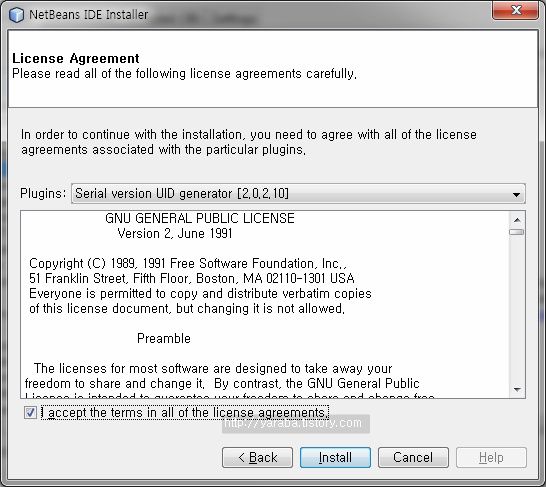Screen dimensions: 546x487
Task: Uncheck I accept the terms checkbox
Action: [x=30, y=413]
